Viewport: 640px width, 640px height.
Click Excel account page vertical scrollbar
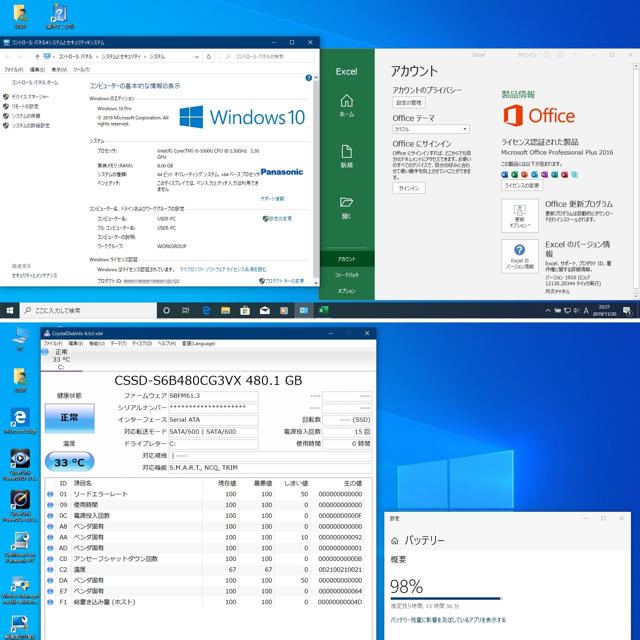point(636,181)
